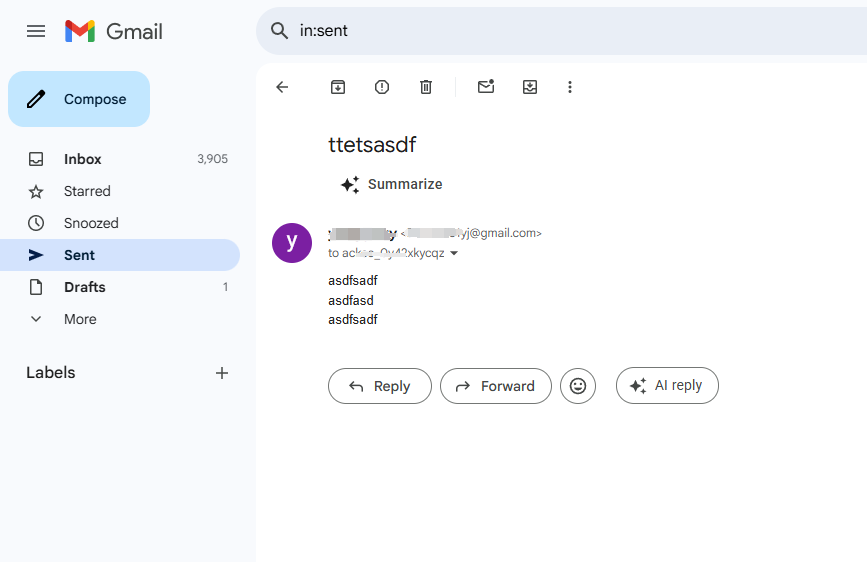This screenshot has width=867, height=562.
Task: Add emoji reaction with smiley icon
Action: pos(578,386)
